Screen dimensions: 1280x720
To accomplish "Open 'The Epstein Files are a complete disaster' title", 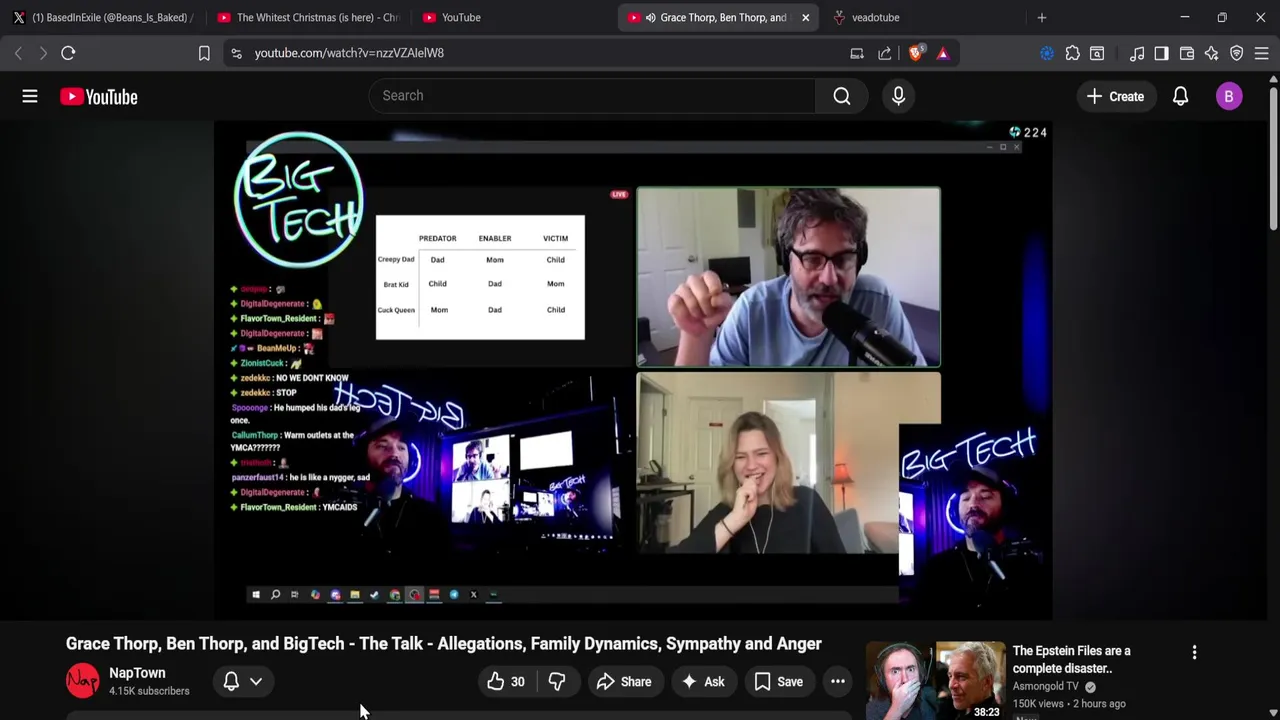I will tap(1071, 660).
